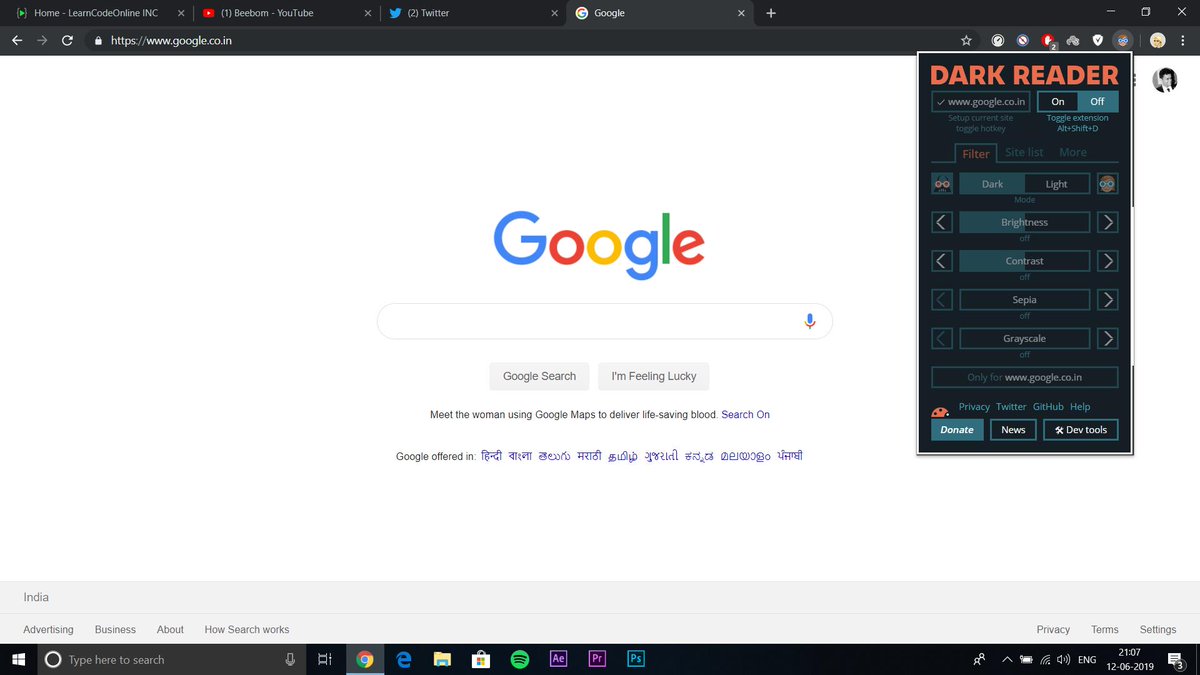This screenshot has height=675, width=1200.
Task: Decrease Brightness with the left arrow
Action: point(941,221)
